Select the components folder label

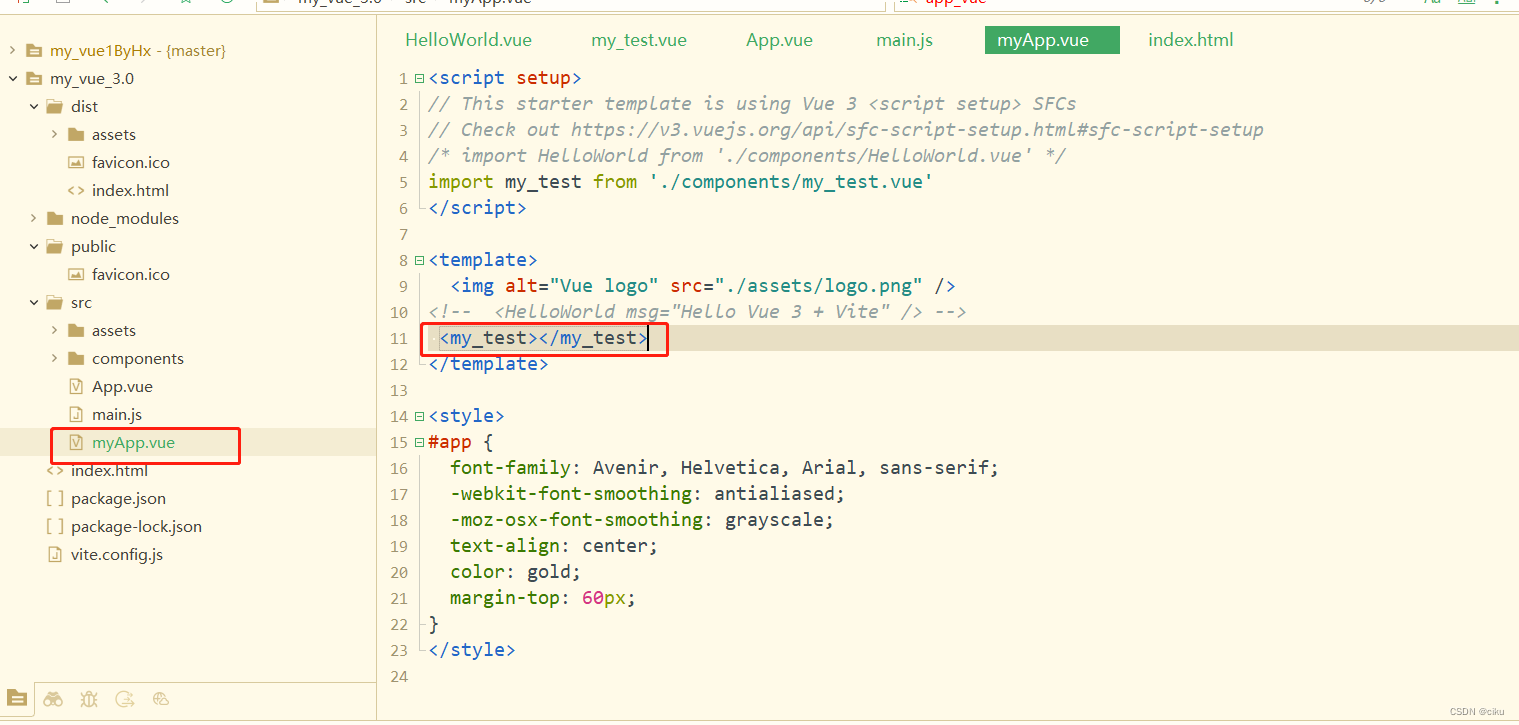click(138, 358)
